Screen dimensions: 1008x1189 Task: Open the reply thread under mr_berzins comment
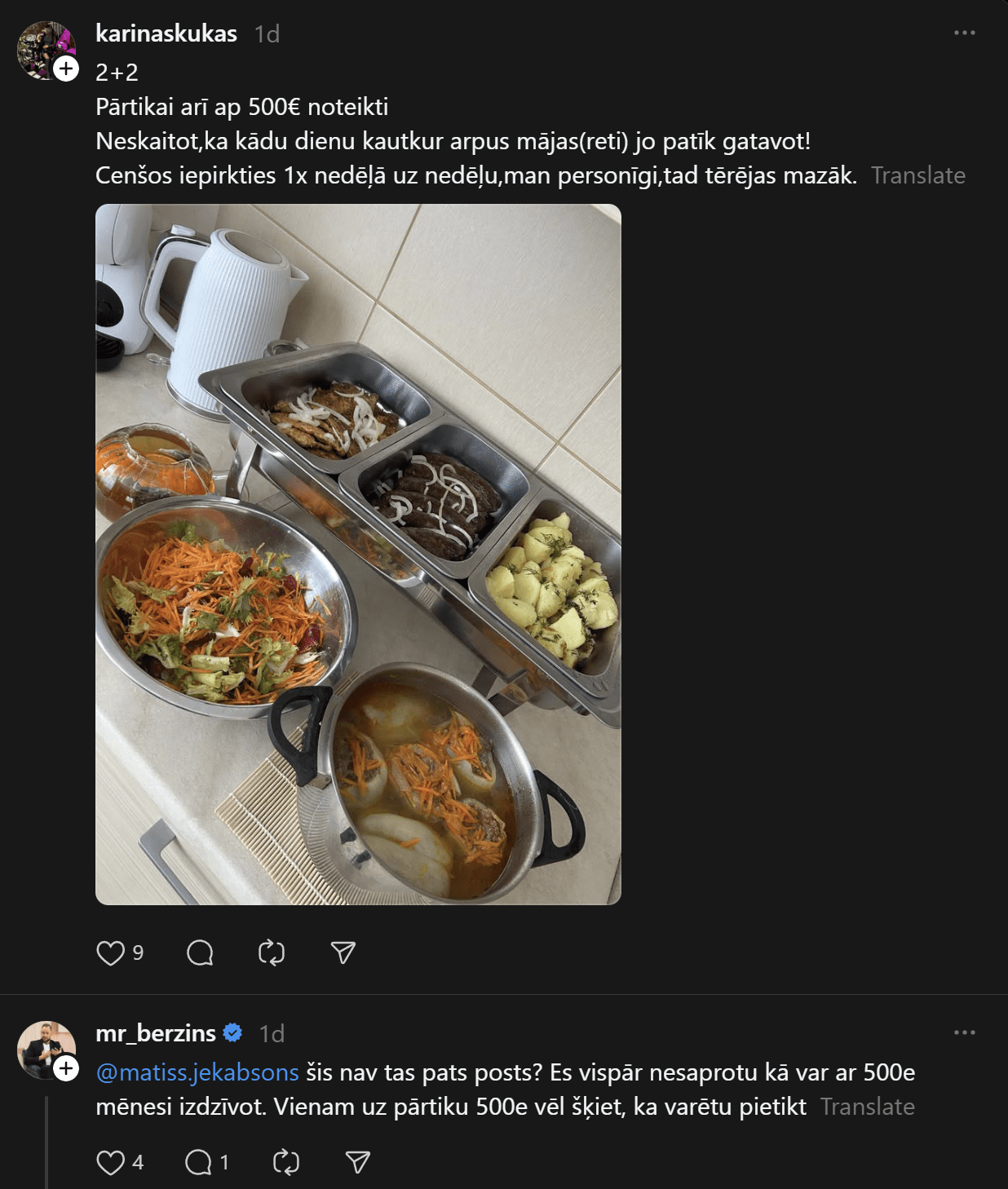click(x=198, y=1162)
